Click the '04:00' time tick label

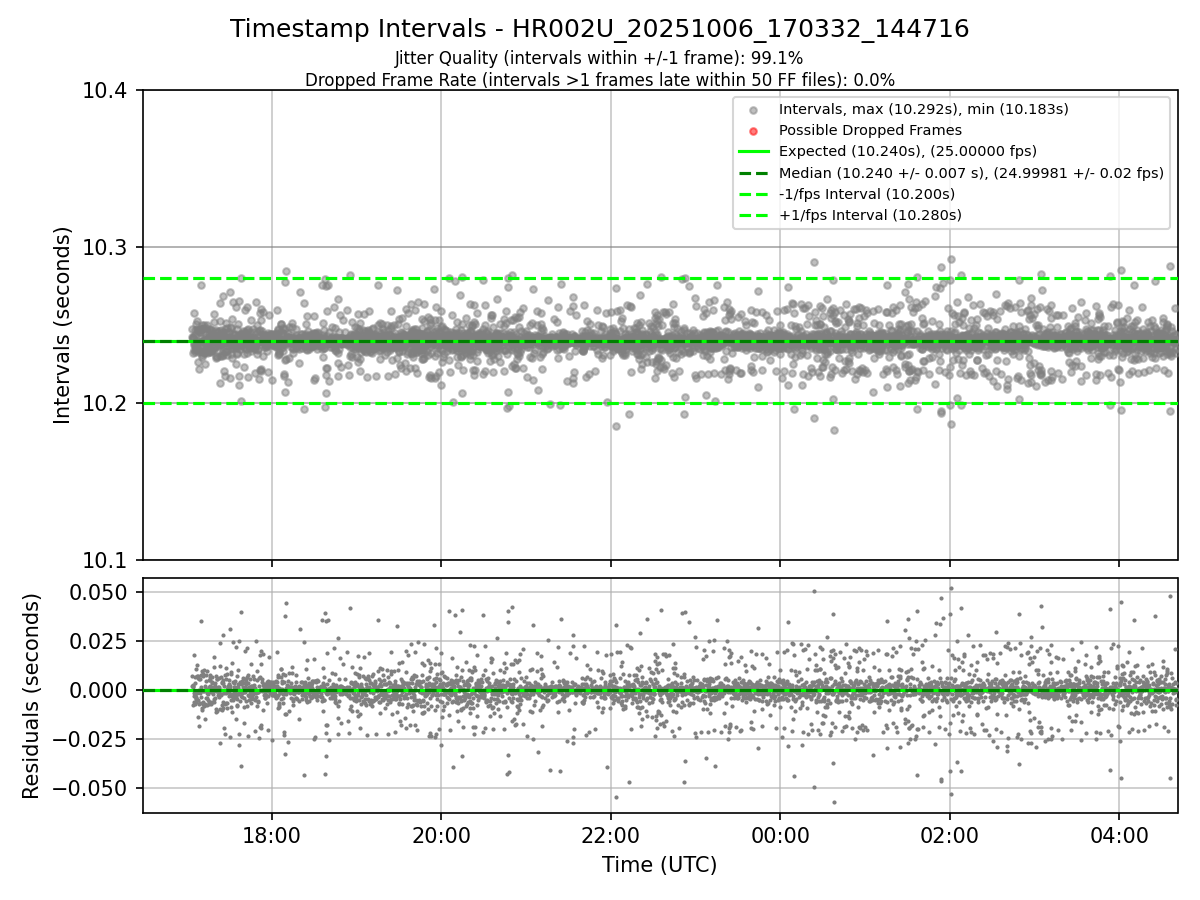tap(1119, 834)
